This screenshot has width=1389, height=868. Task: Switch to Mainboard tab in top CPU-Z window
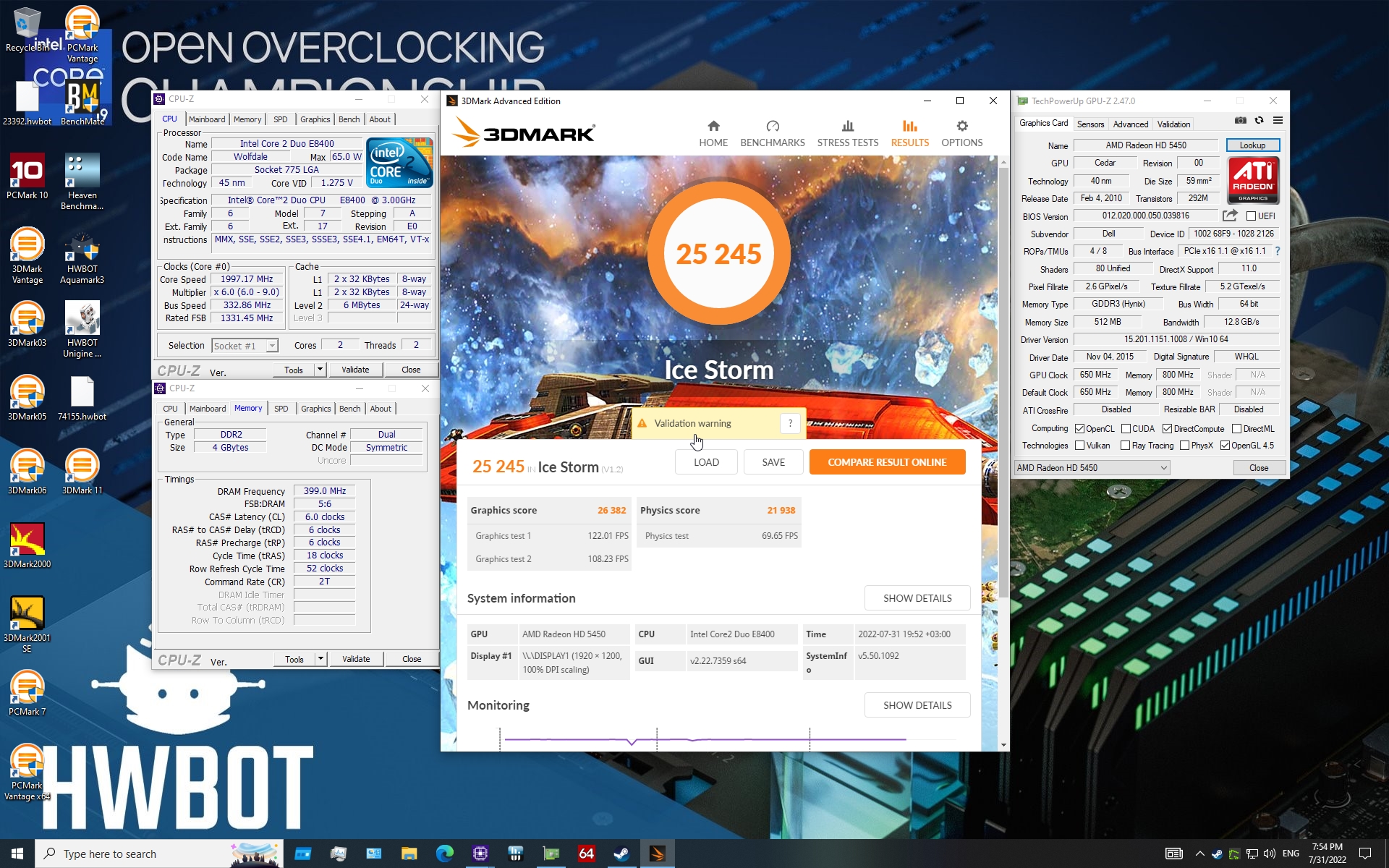pos(207,119)
